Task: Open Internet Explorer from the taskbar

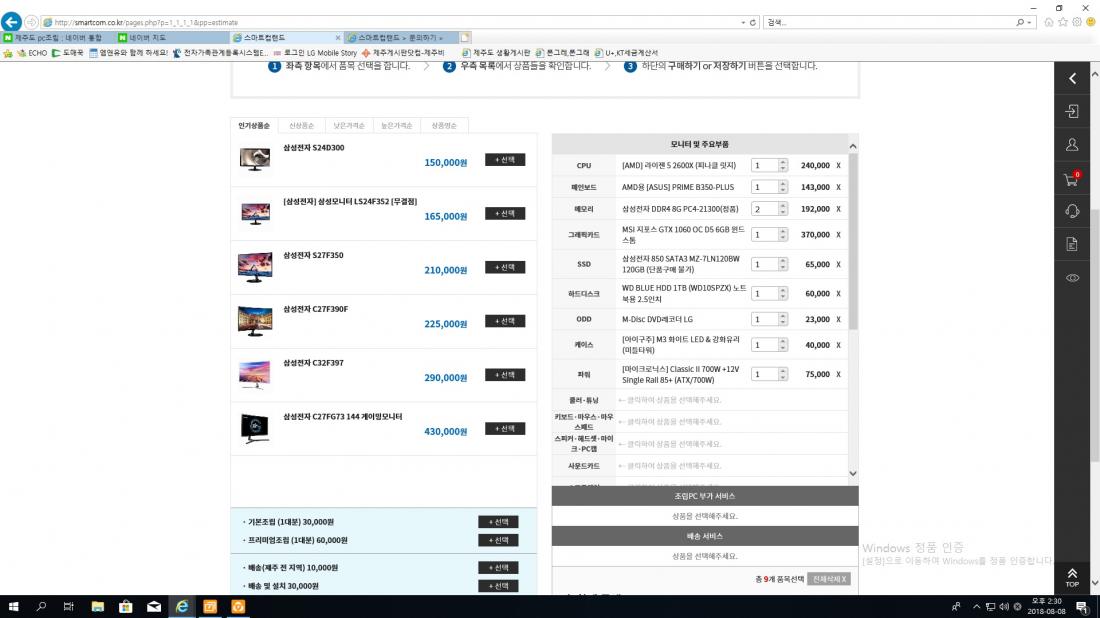Action: pyautogui.click(x=182, y=606)
